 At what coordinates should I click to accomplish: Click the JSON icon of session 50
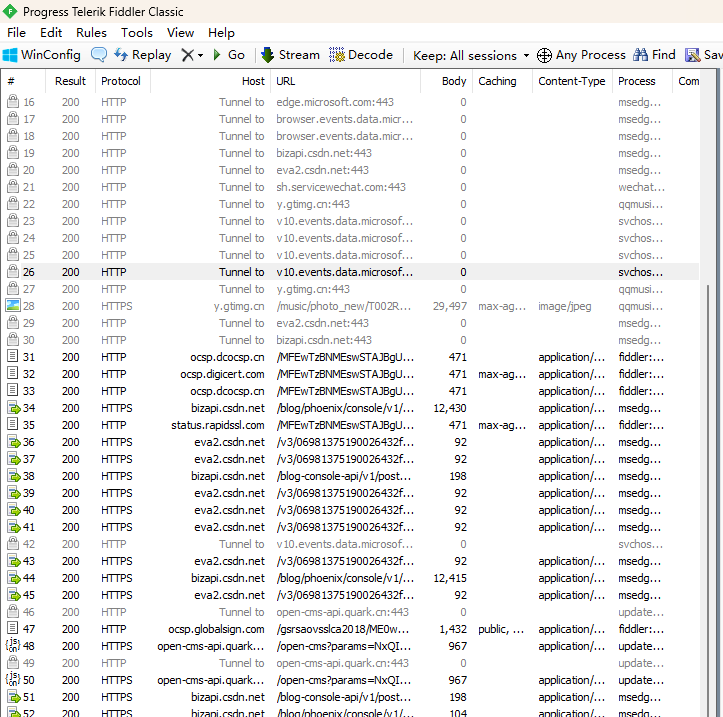click(13, 679)
